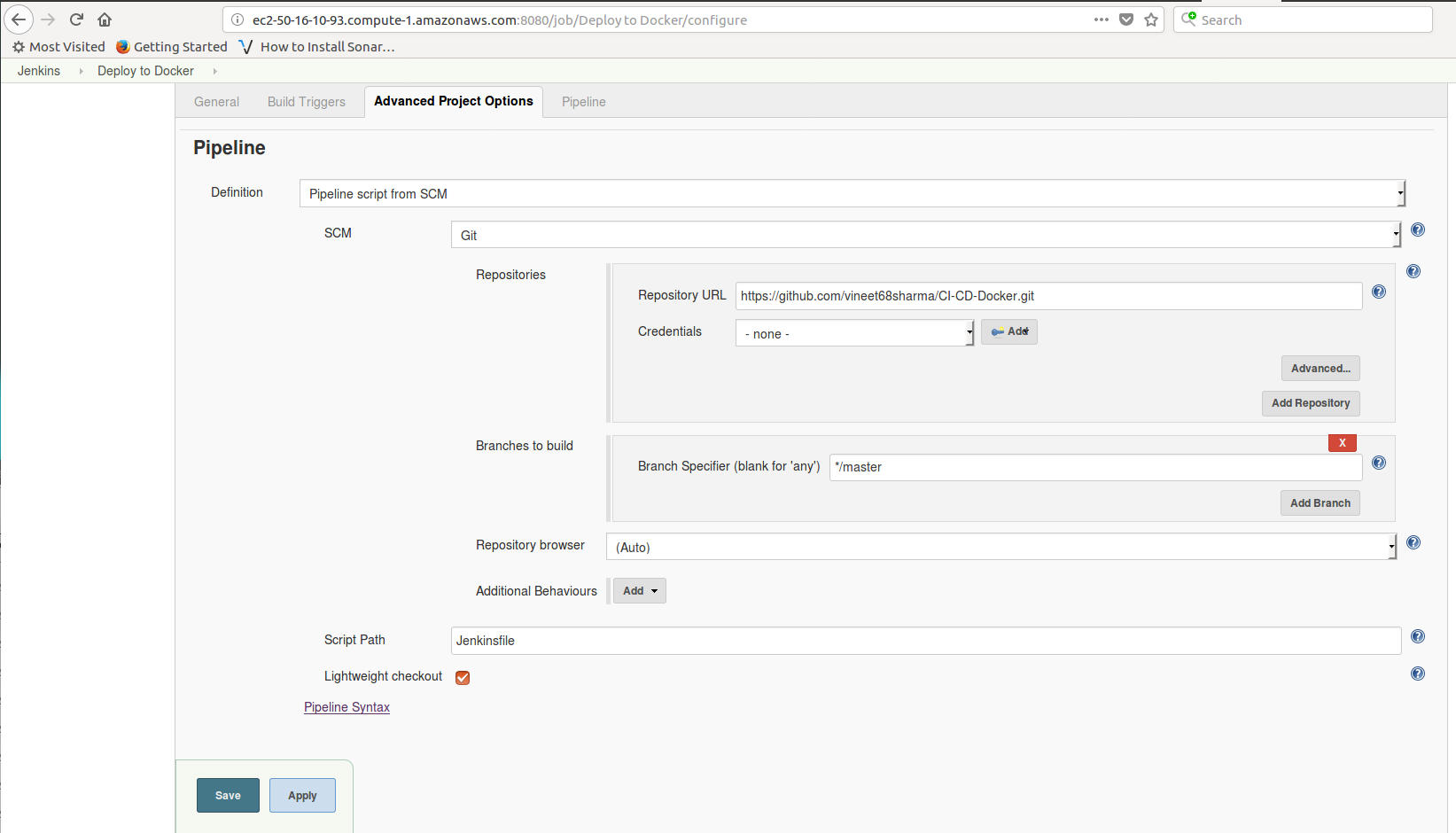
Task: Expand the Deploy to Docker breadcrumb arrow
Action: pyautogui.click(x=214, y=71)
